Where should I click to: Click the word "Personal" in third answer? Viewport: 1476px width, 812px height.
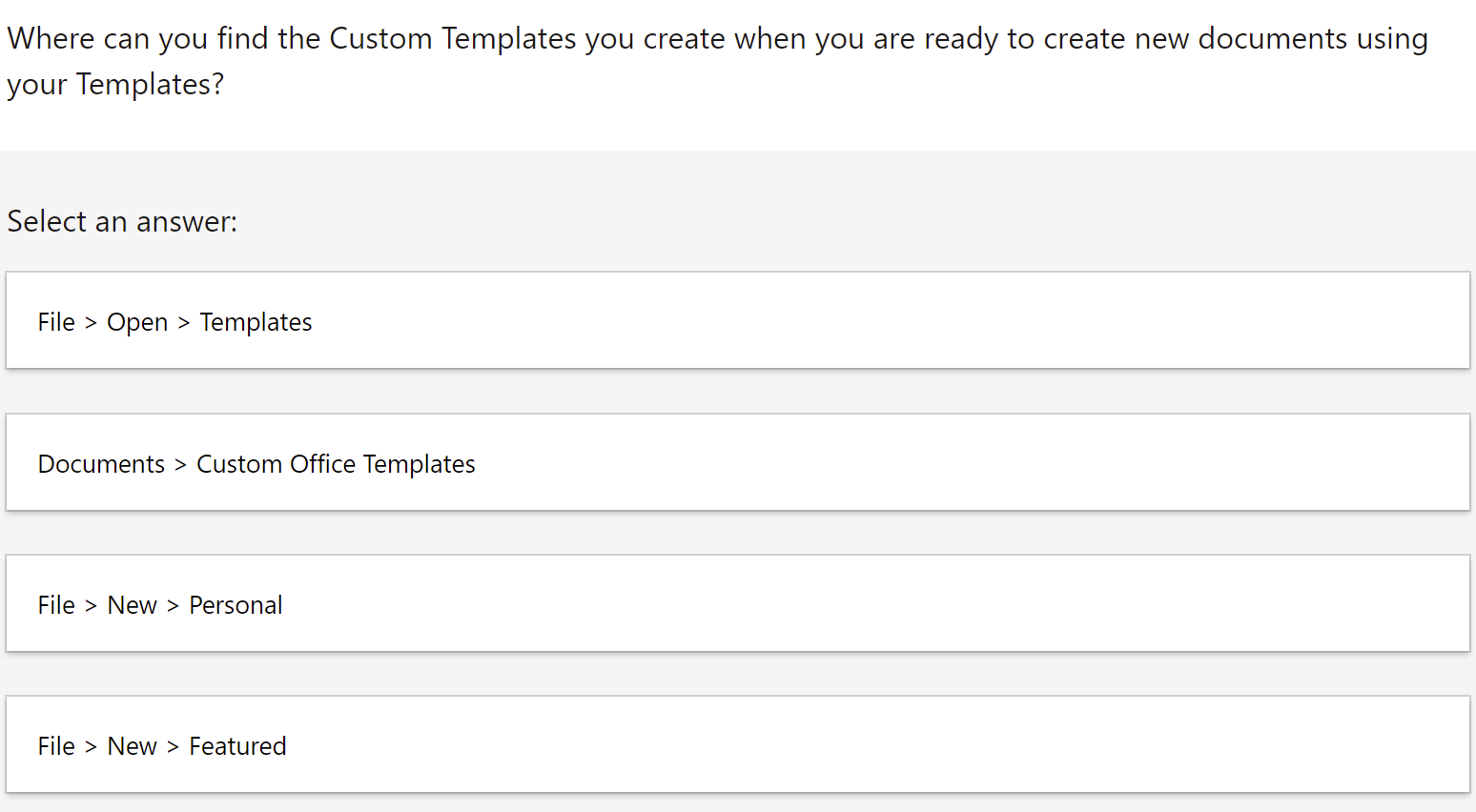(236, 605)
